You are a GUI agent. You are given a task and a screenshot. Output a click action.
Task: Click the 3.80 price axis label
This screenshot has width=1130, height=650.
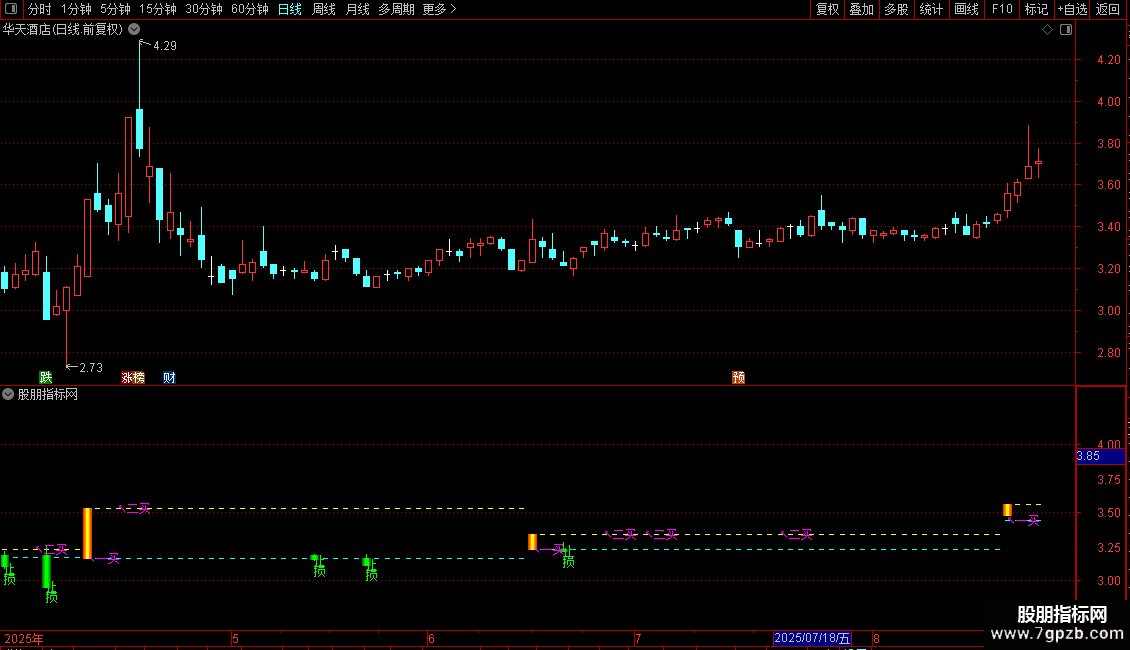point(1108,143)
